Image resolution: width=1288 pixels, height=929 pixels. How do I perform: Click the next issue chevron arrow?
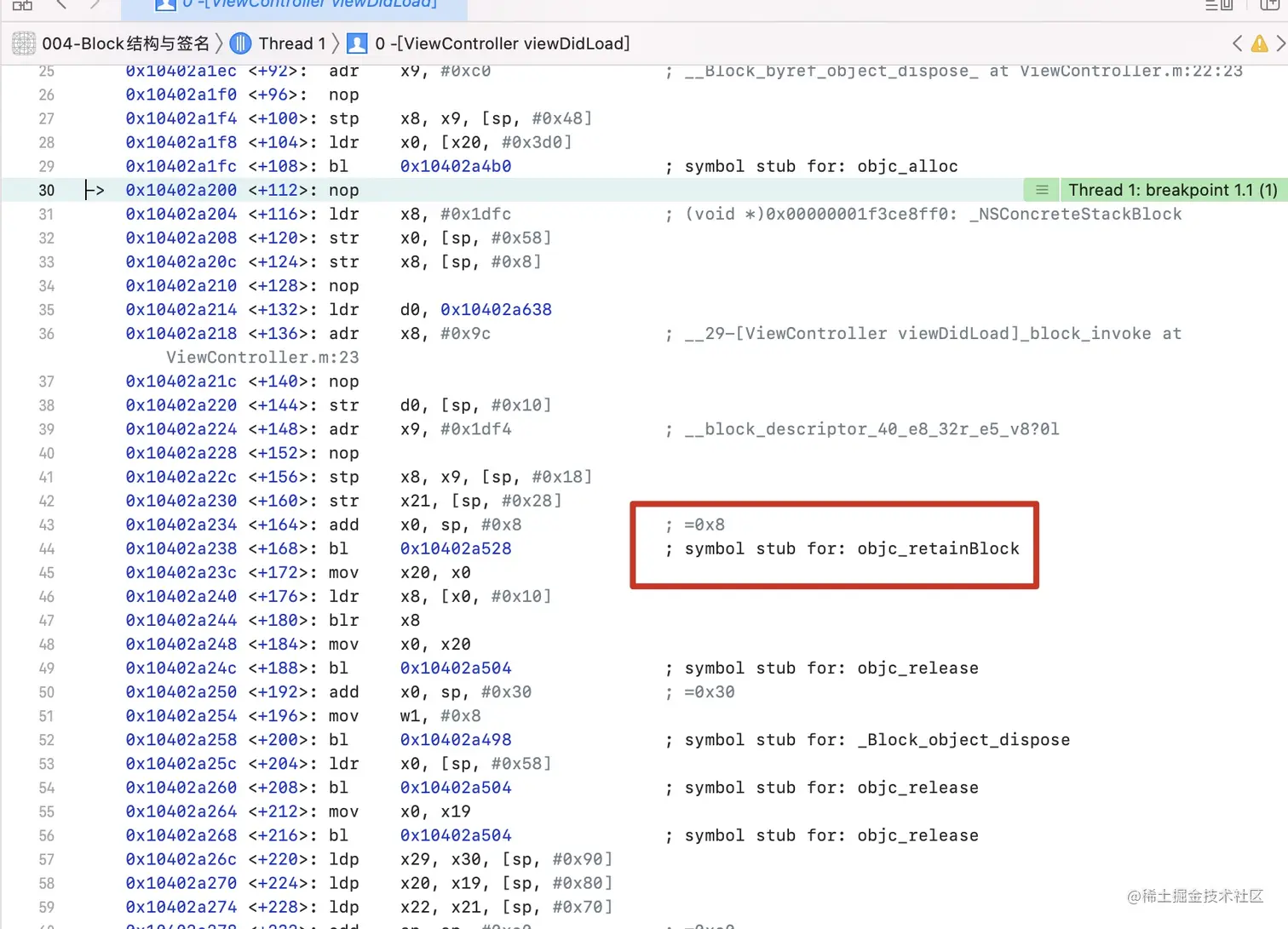click(x=1281, y=43)
